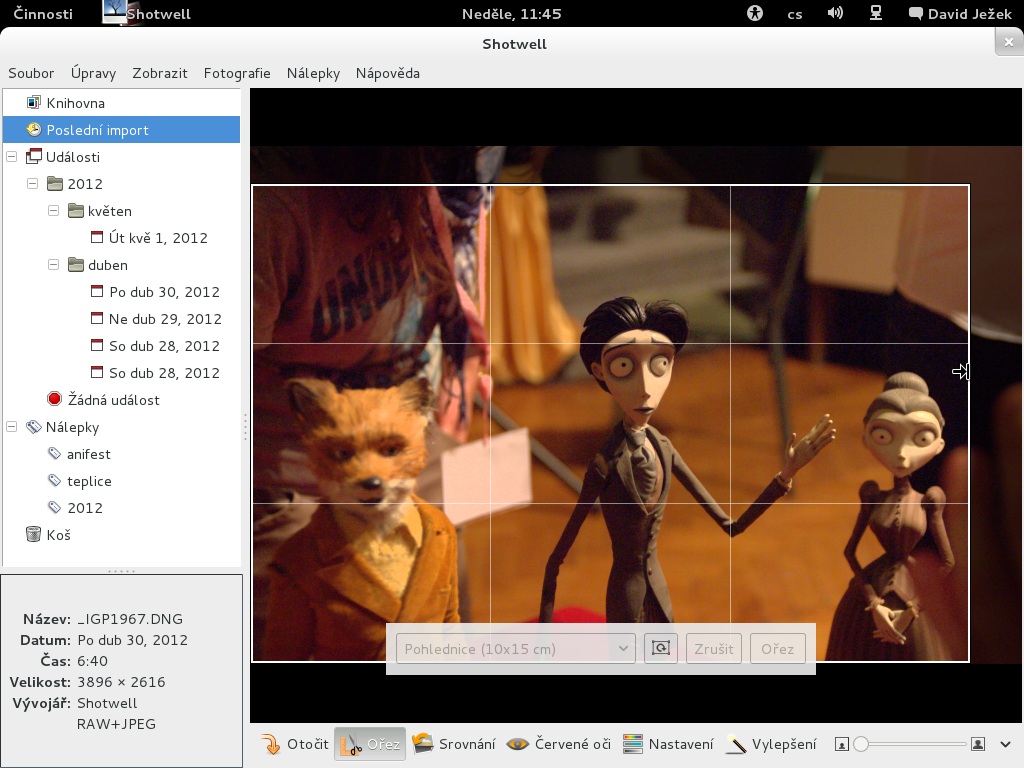Open event Út kvě 1, 2012

coord(158,238)
